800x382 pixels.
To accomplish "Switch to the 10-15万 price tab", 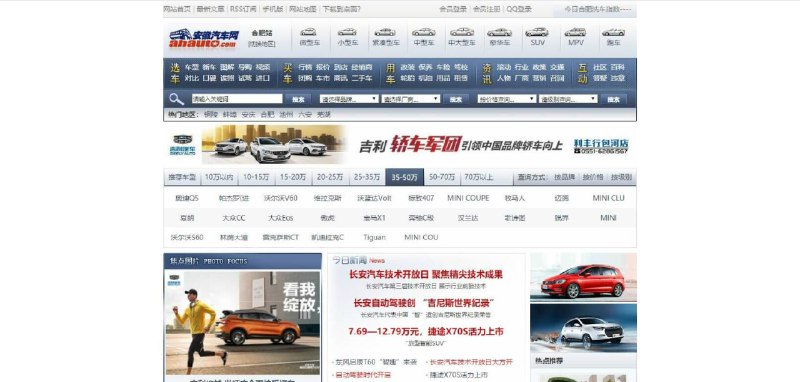I will pos(256,177).
